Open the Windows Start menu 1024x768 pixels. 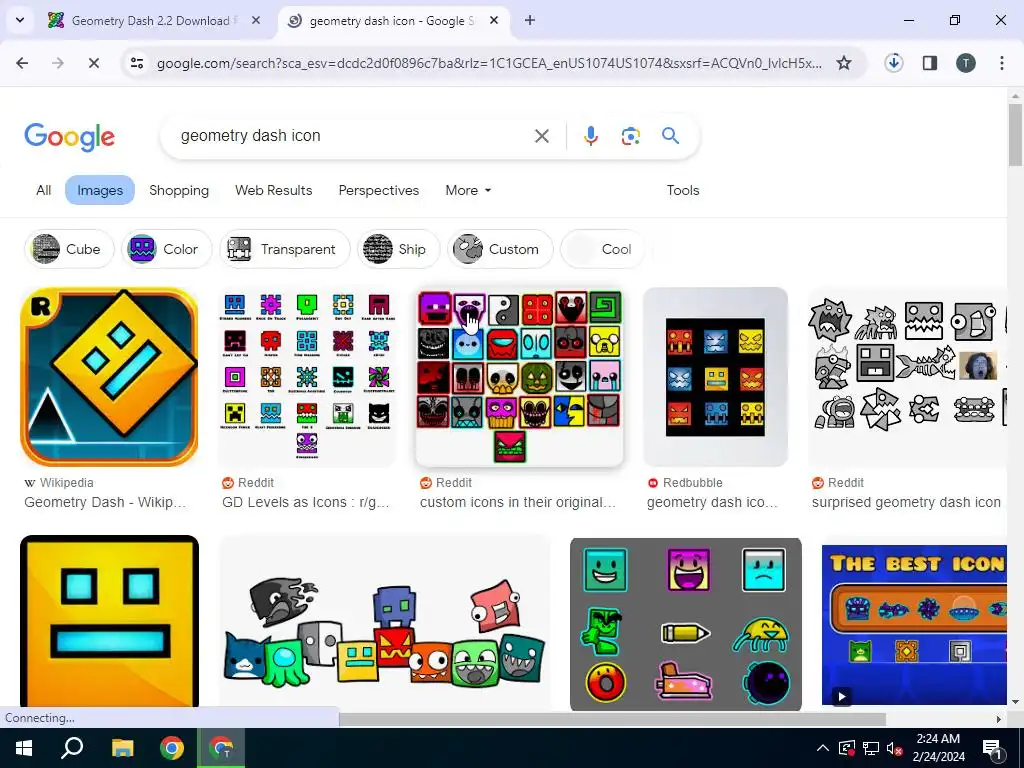tap(24, 748)
